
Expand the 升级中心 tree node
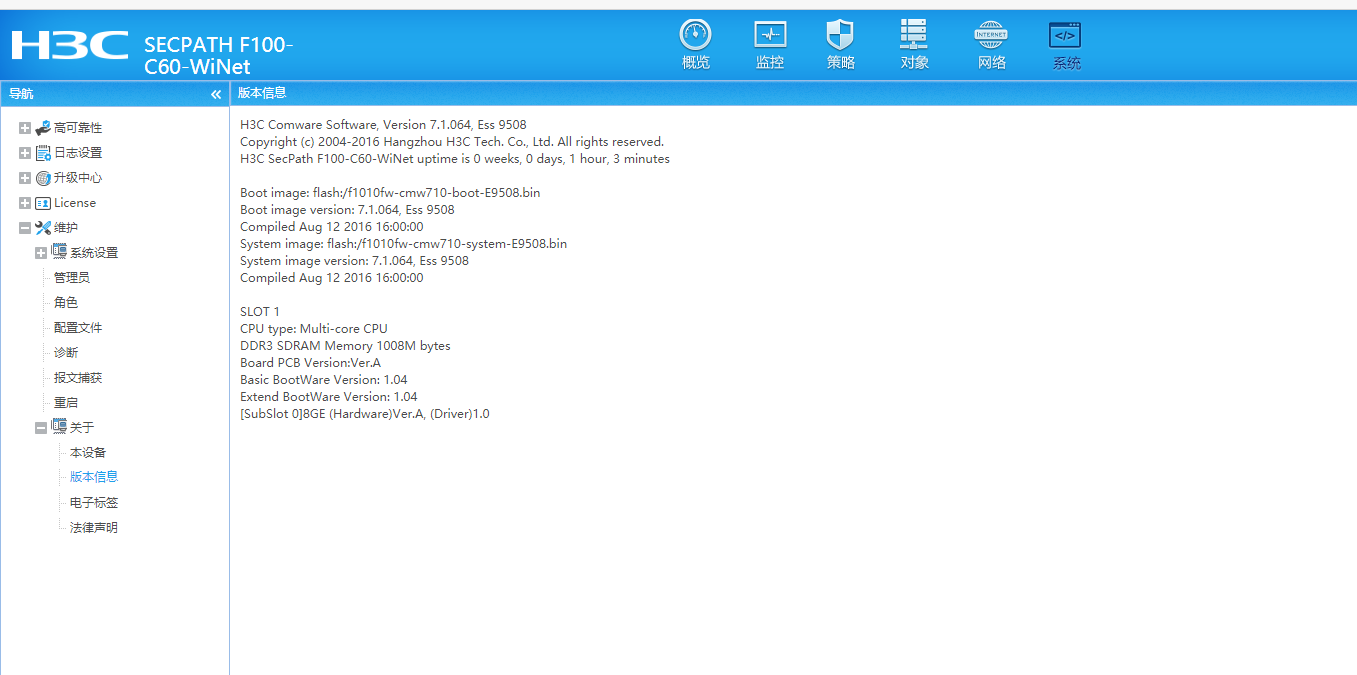pyautogui.click(x=25, y=178)
